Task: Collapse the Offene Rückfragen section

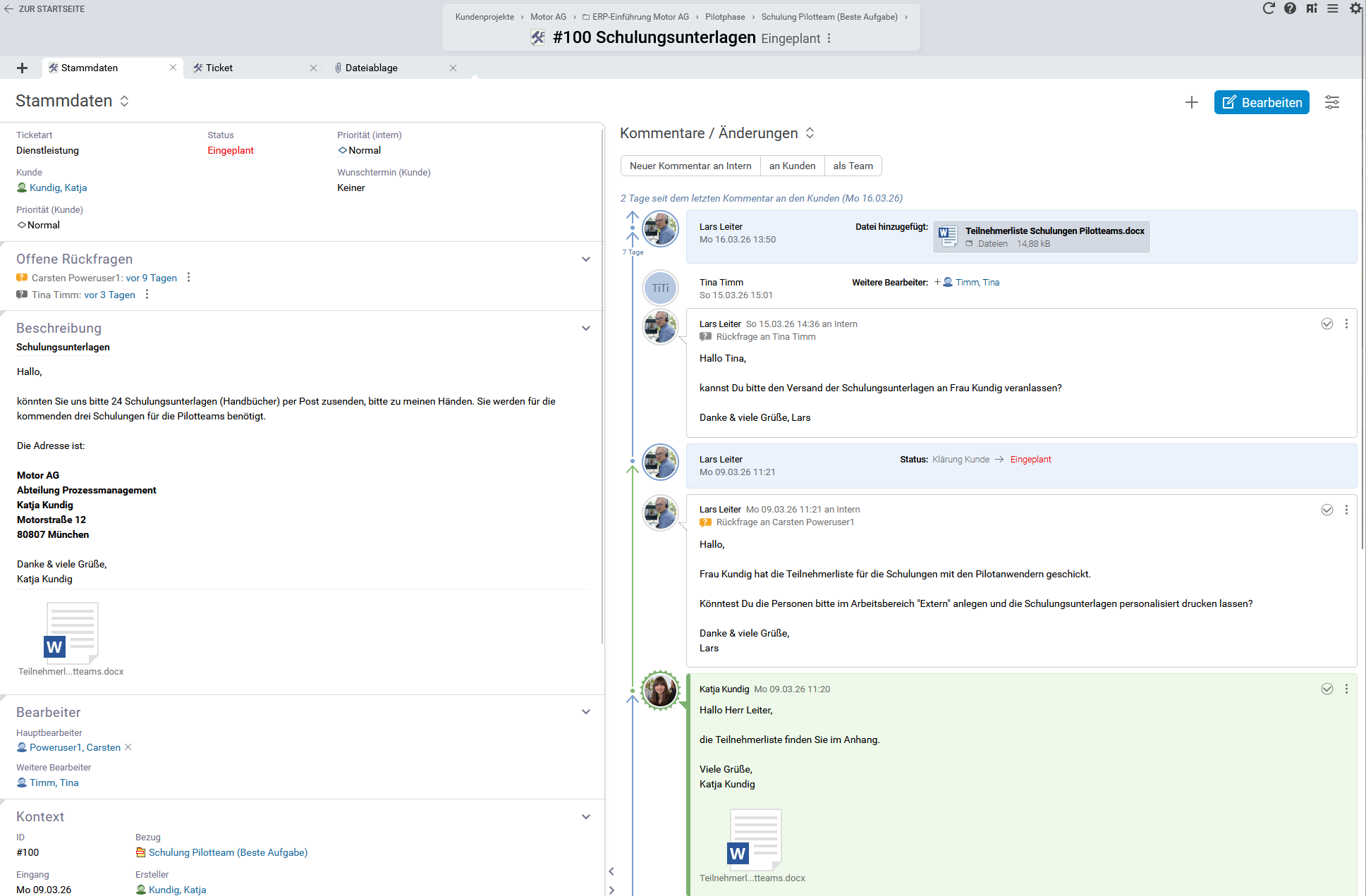Action: coord(586,259)
